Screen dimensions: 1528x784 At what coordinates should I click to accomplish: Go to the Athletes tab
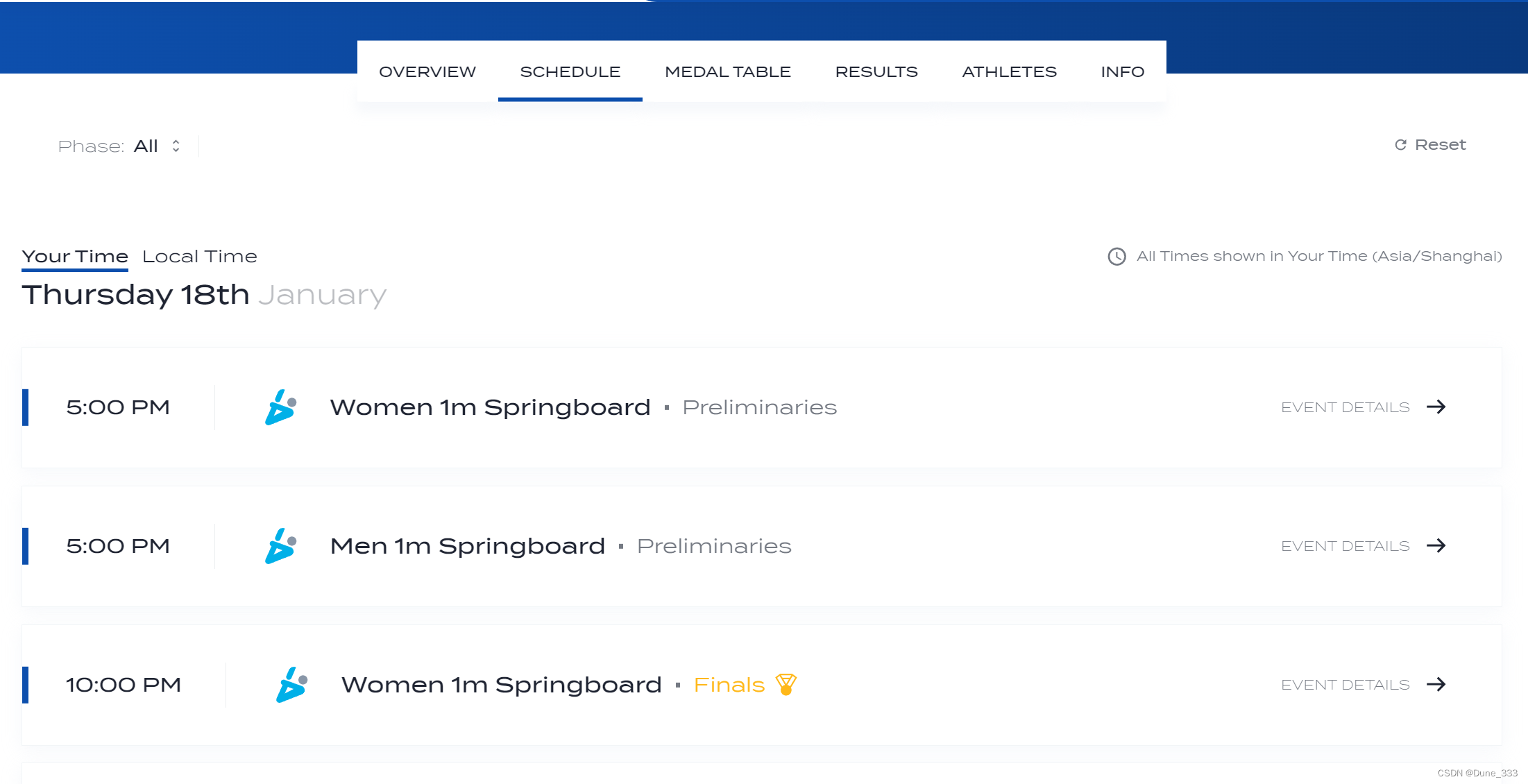click(1009, 72)
